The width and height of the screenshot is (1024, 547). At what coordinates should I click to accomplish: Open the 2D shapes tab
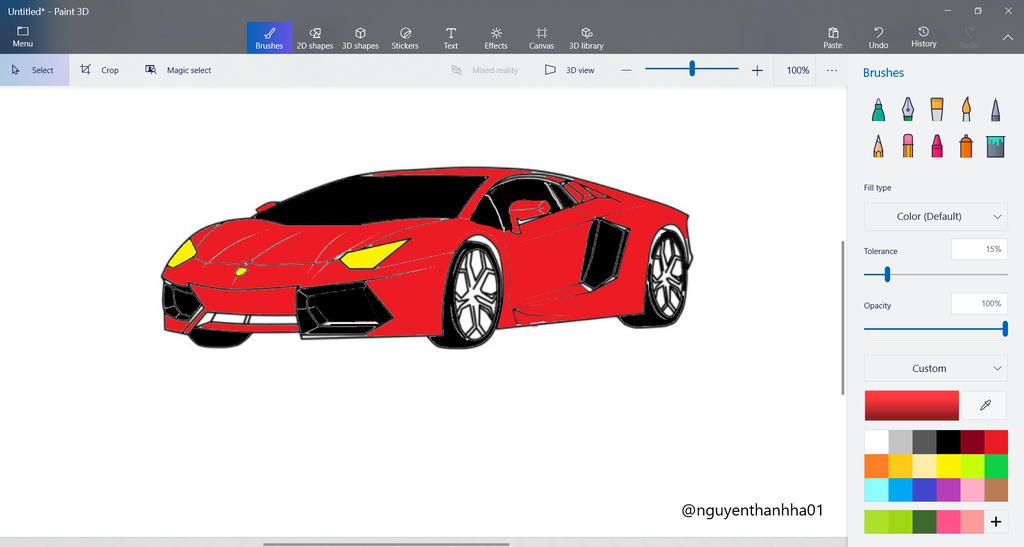tap(315, 38)
